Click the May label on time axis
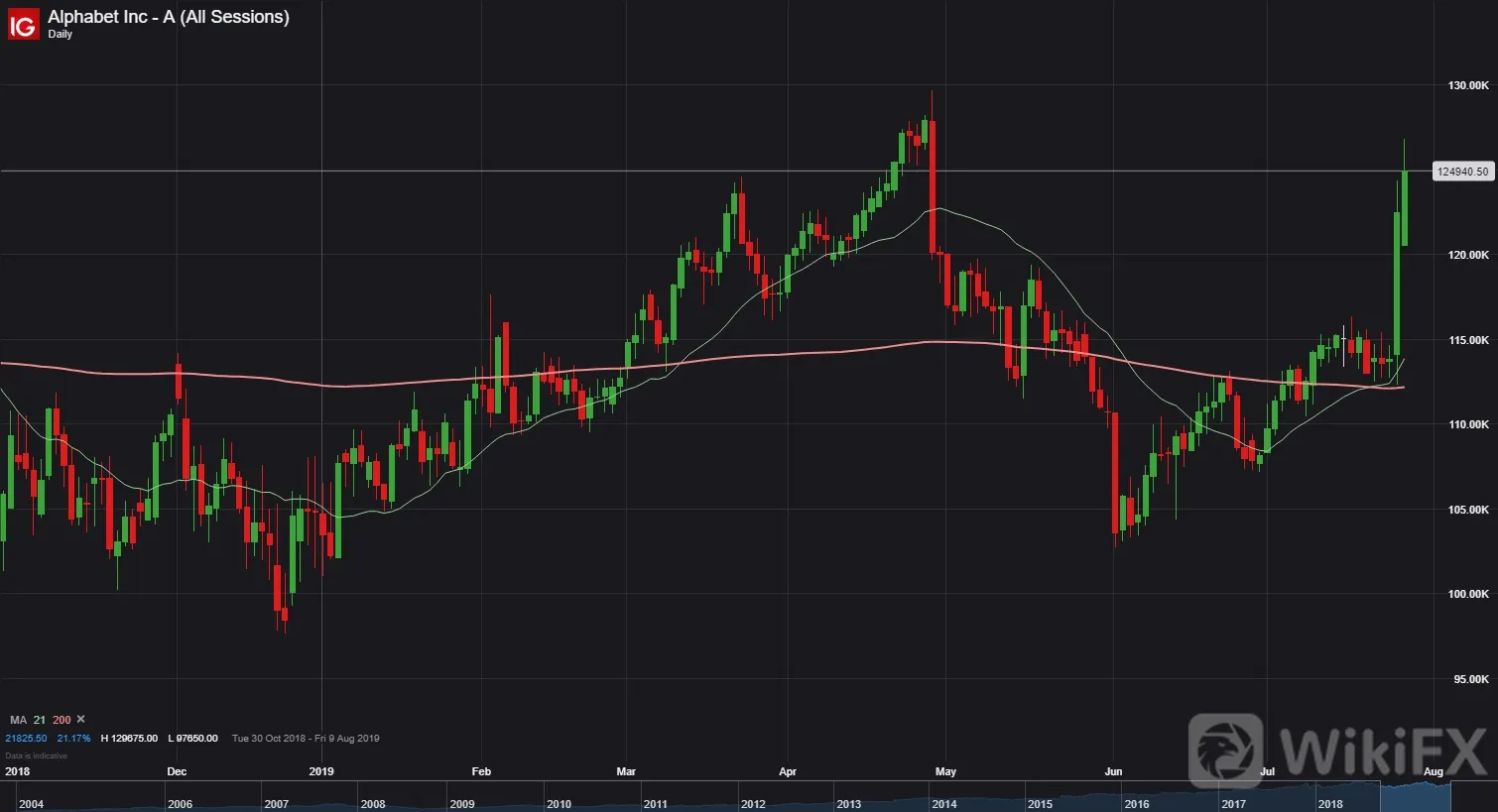 point(945,771)
